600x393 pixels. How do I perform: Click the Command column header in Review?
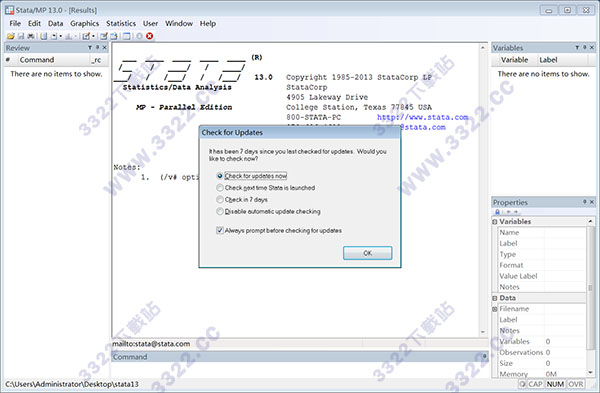coord(53,60)
